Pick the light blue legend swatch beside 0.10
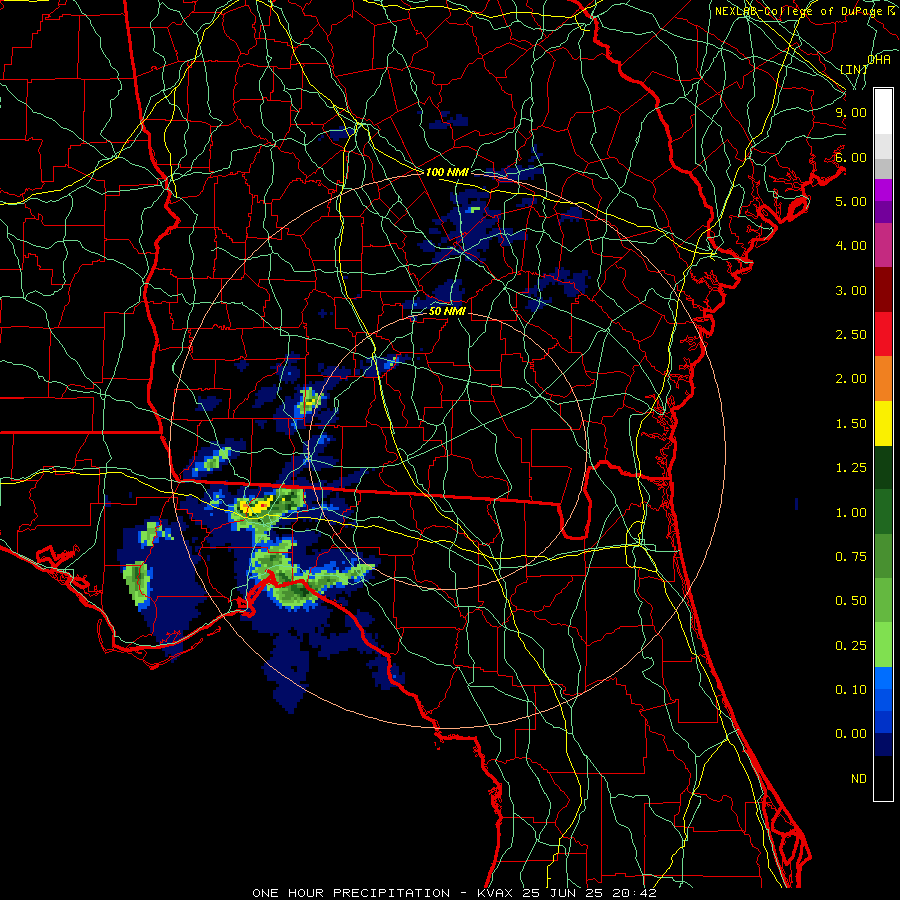Image resolution: width=900 pixels, height=900 pixels. point(883,678)
